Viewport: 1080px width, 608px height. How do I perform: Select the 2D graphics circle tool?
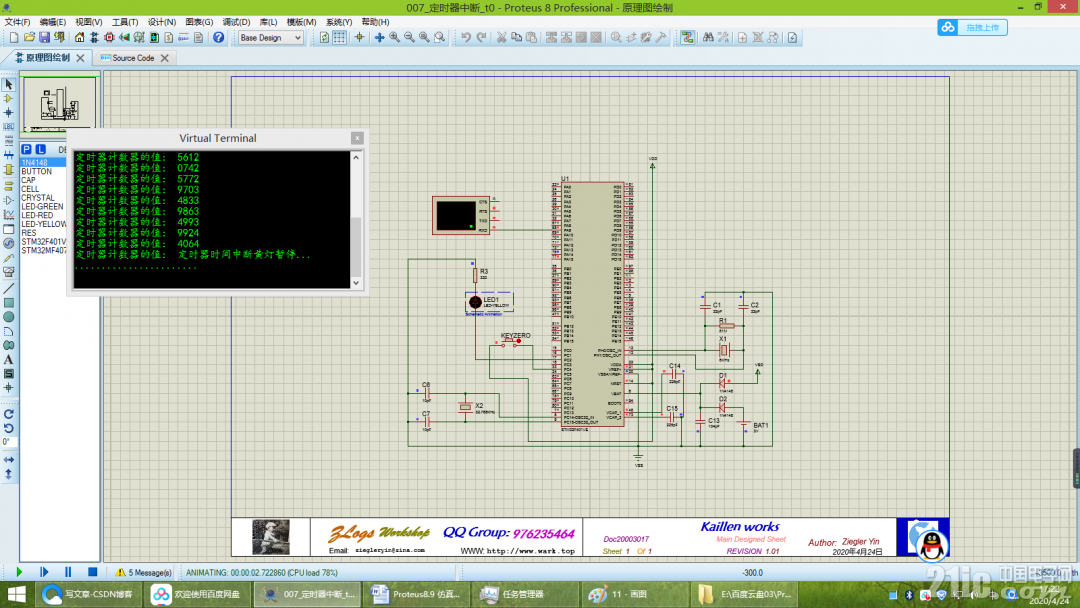tap(8, 317)
